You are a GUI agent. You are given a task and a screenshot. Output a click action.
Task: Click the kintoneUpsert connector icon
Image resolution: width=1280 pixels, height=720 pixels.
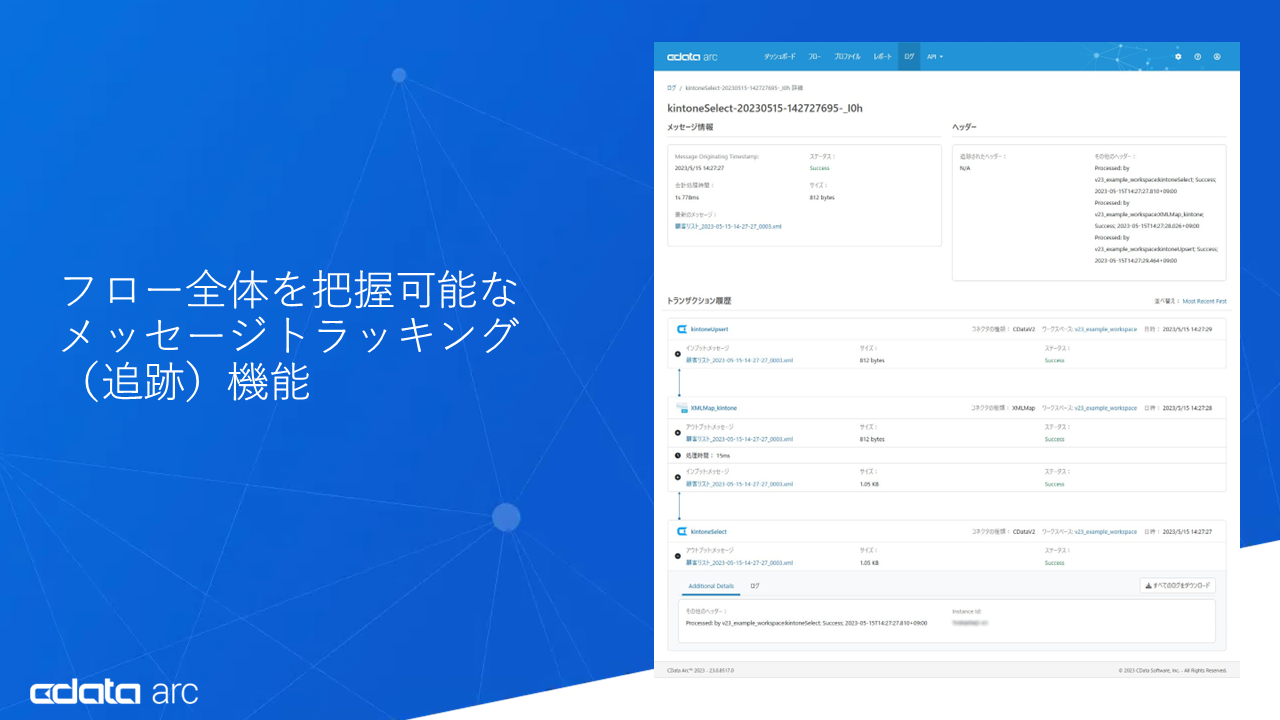(x=681, y=329)
